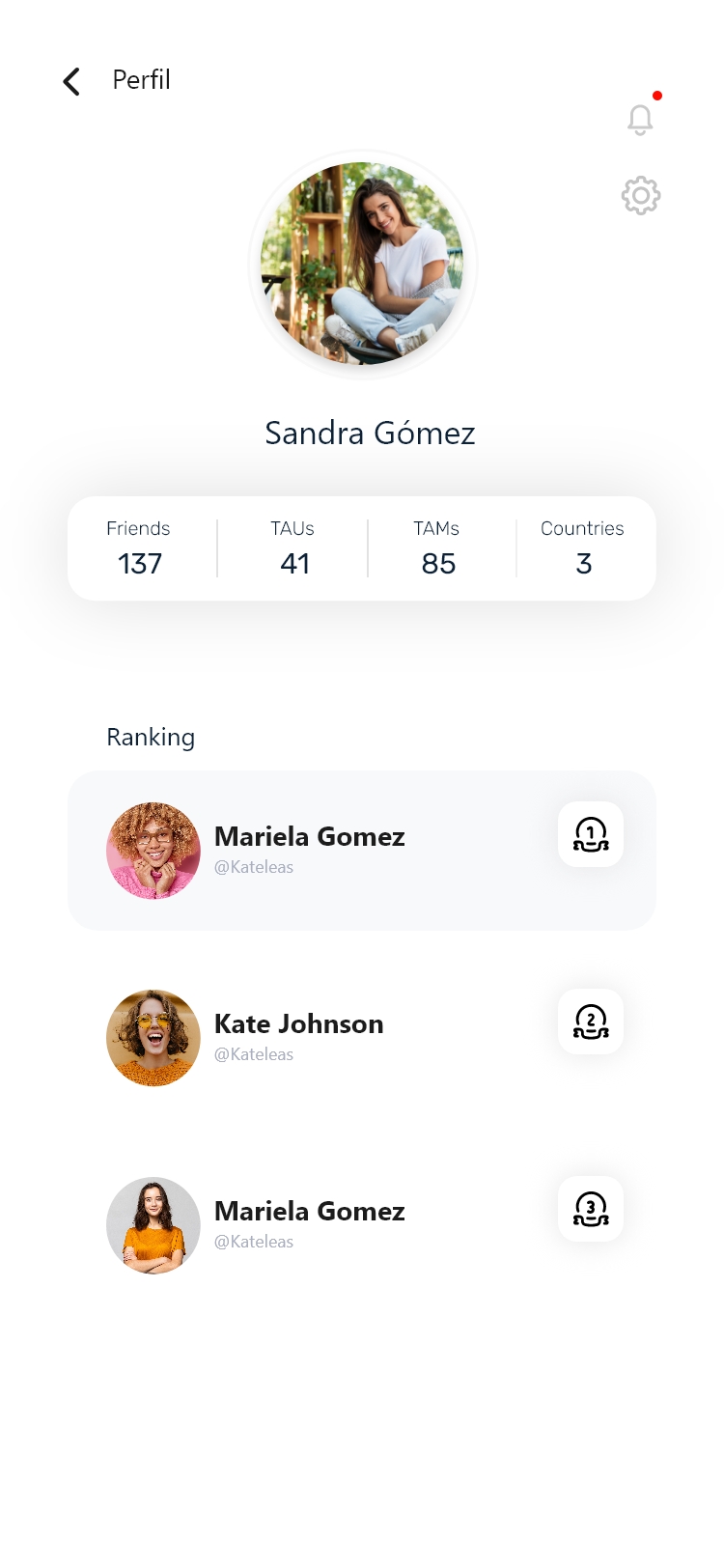This screenshot has height=1568, width=724.
Task: Select the TAUs stat showing 41
Action: click(293, 548)
